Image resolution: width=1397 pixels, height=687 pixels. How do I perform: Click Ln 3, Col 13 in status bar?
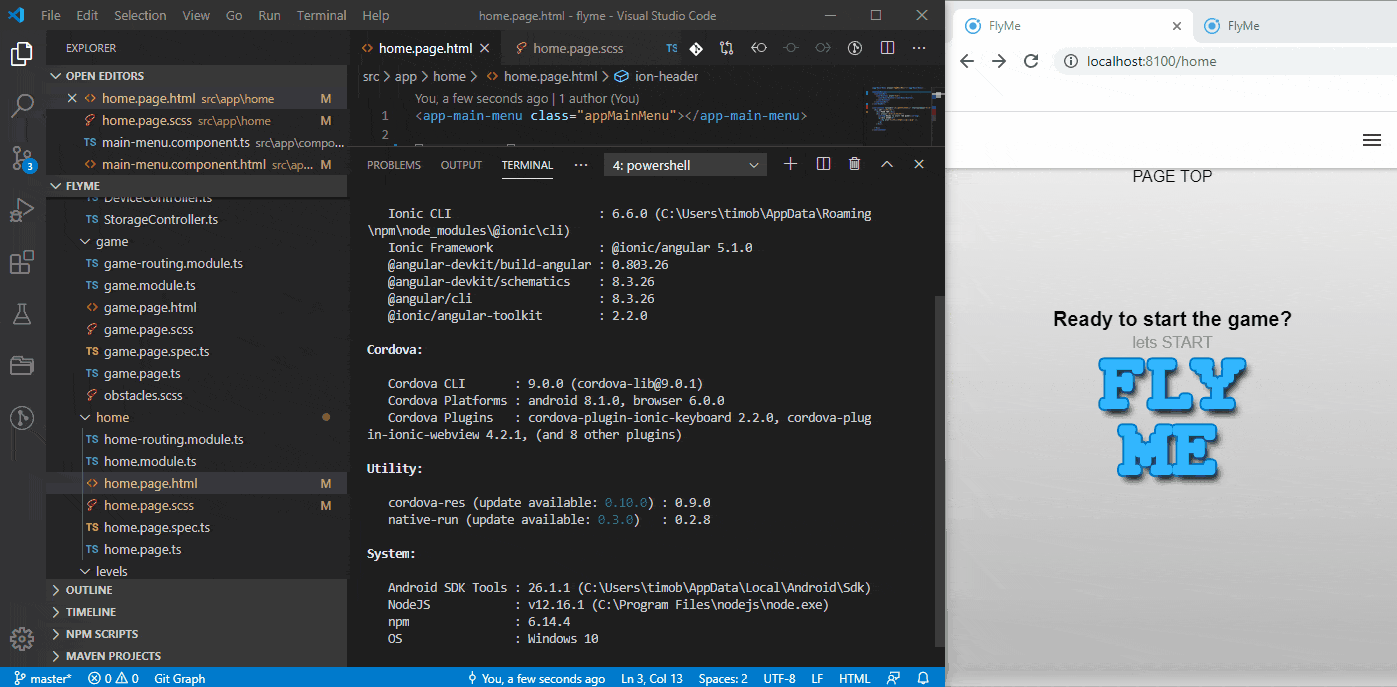click(x=652, y=678)
